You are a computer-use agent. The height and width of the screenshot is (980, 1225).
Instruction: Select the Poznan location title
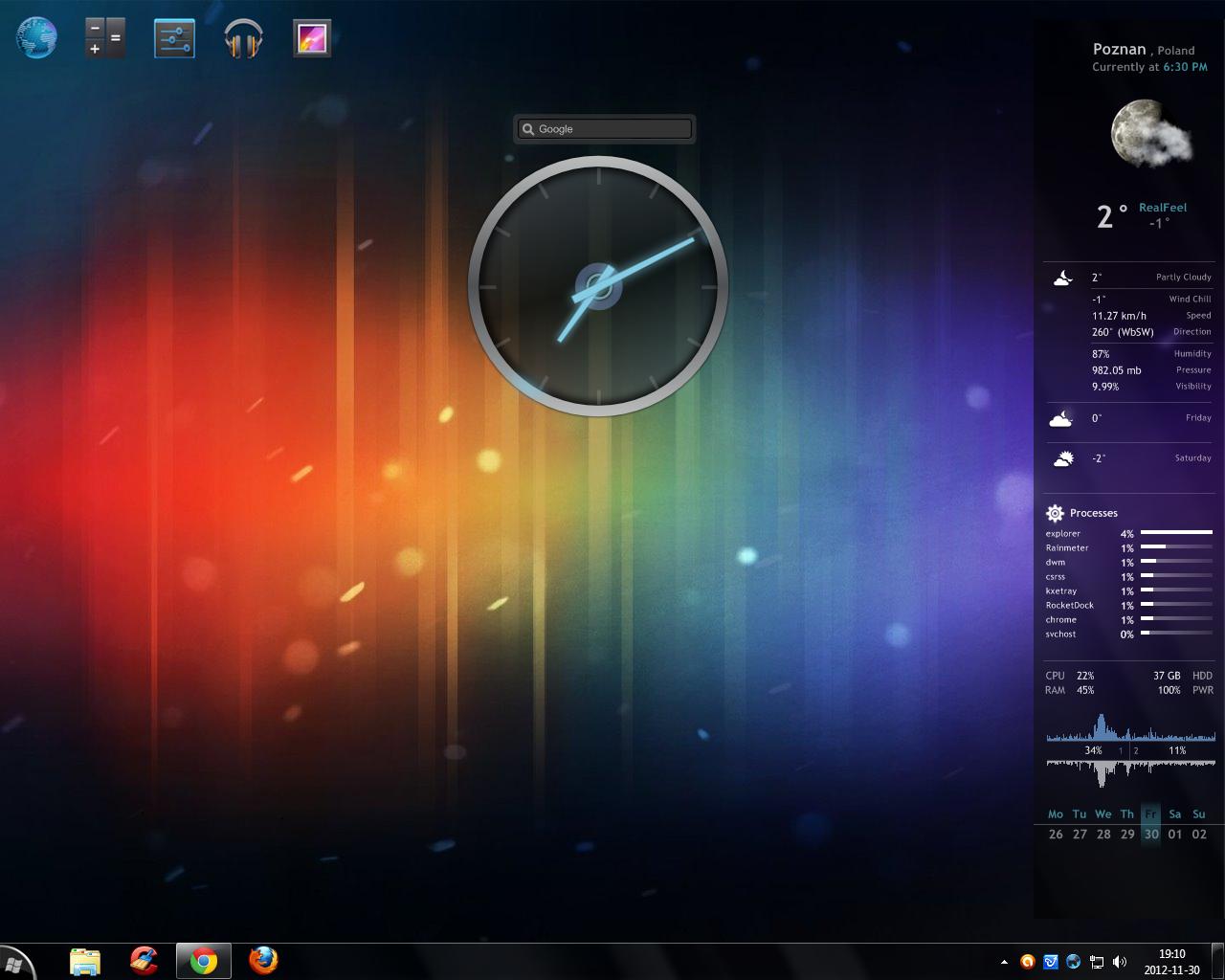pyautogui.click(x=1119, y=50)
